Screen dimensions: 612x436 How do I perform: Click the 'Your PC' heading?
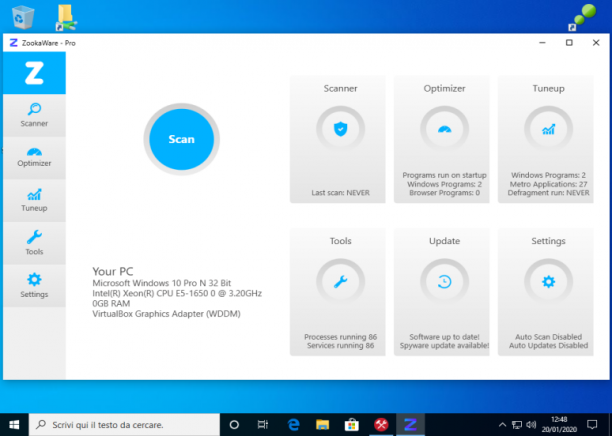click(x=112, y=271)
